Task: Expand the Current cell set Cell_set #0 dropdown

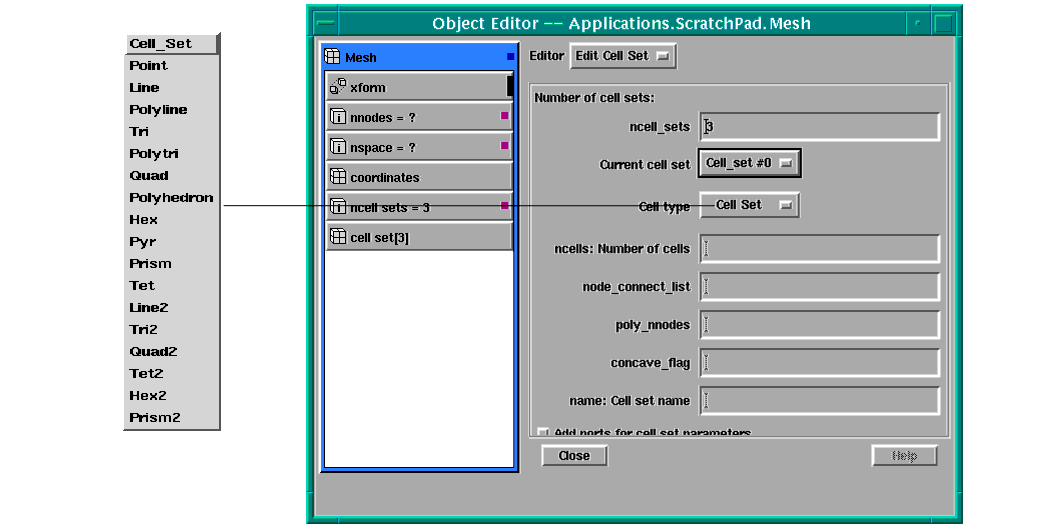Action: pyautogui.click(x=748, y=162)
